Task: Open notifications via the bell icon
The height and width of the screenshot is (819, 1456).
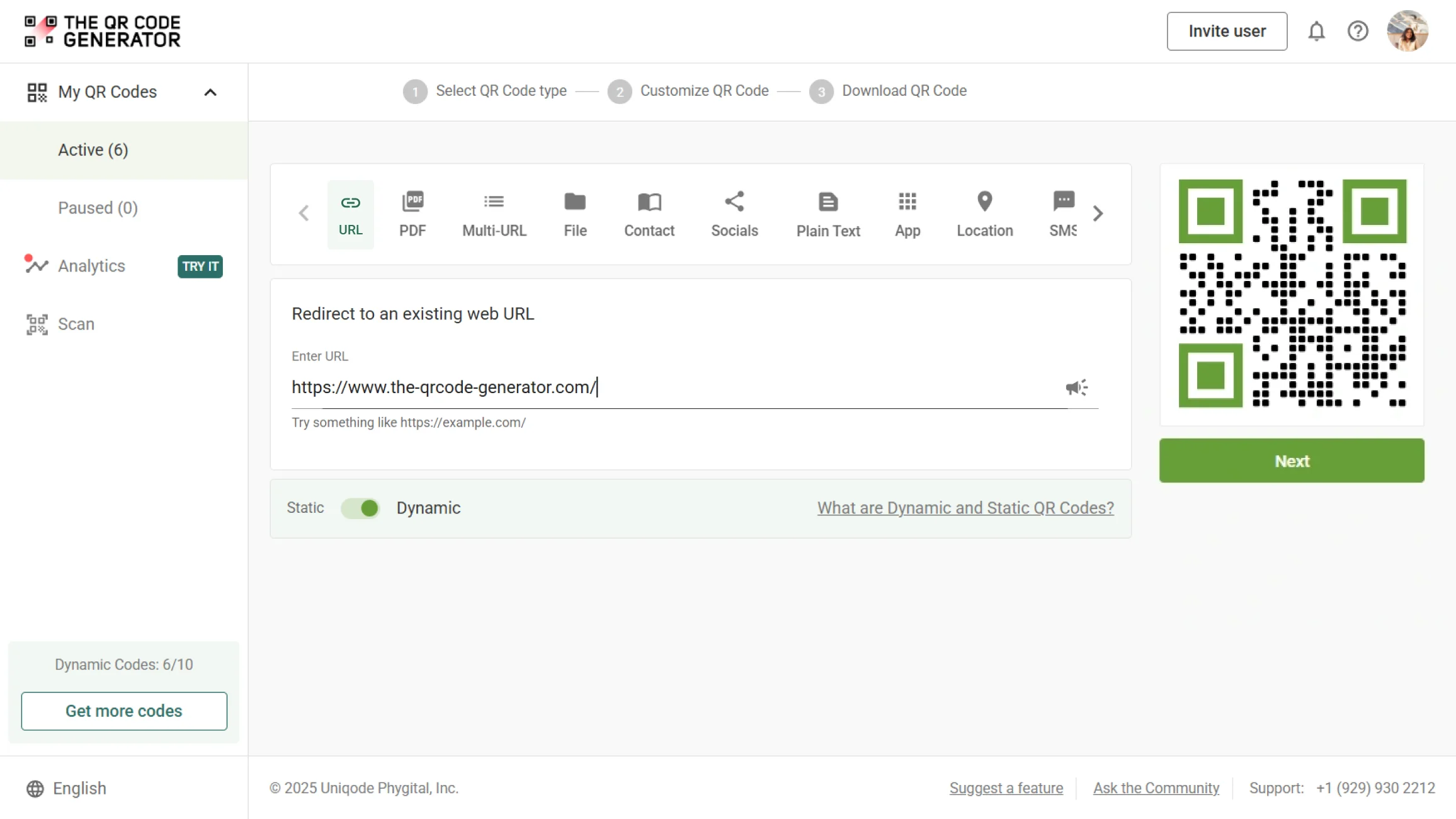Action: (1316, 31)
